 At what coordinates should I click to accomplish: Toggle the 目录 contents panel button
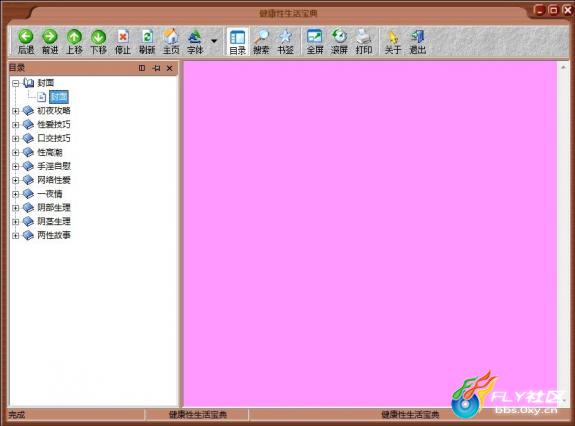pyautogui.click(x=237, y=41)
